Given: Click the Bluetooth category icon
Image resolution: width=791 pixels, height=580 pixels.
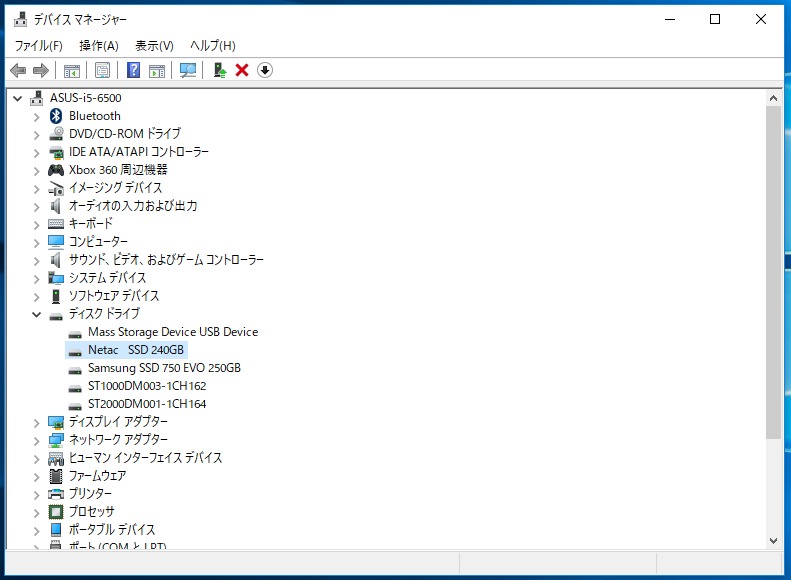Looking at the screenshot, I should coord(56,116).
